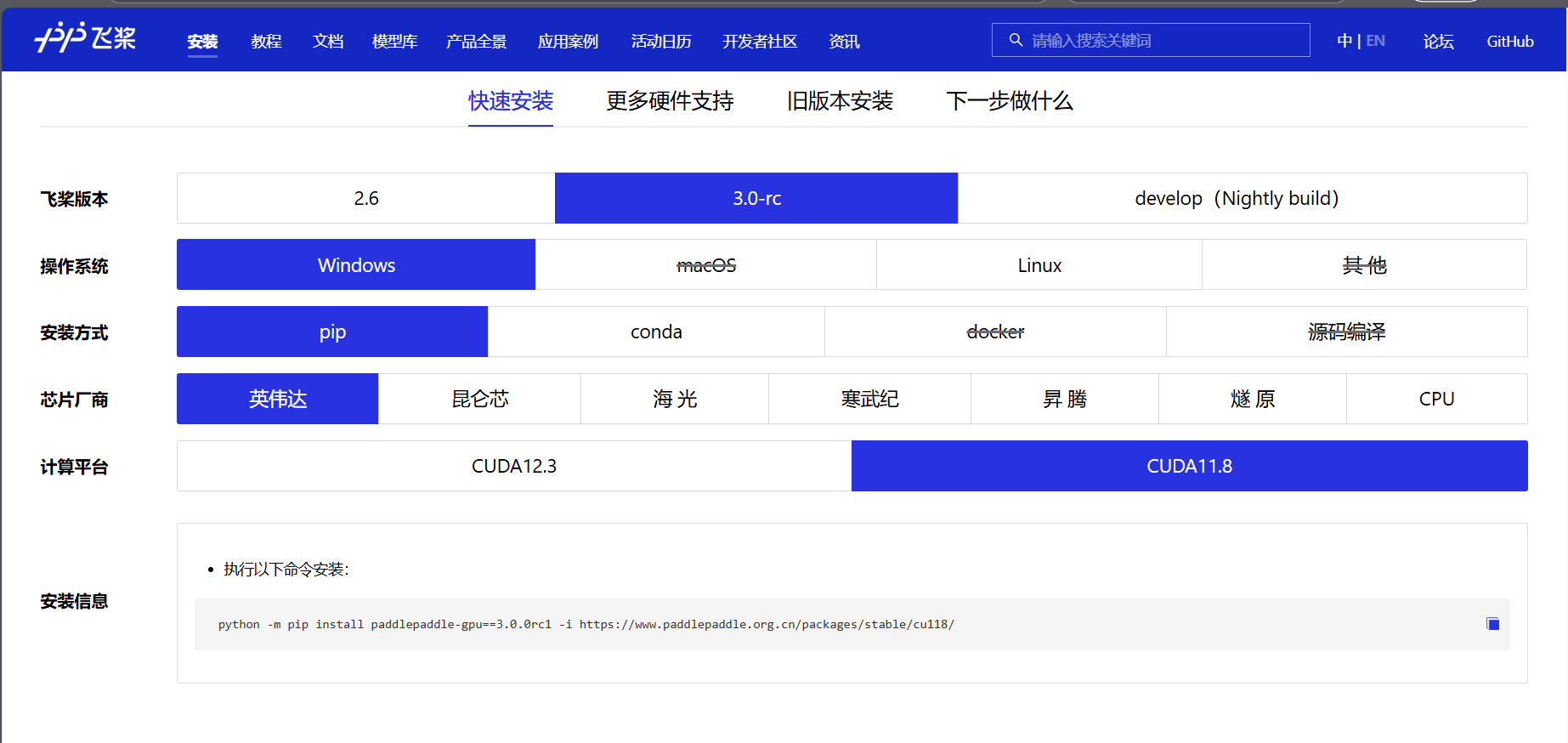Choose the 其他 operating system option
The image size is (1568, 743).
tap(1364, 264)
